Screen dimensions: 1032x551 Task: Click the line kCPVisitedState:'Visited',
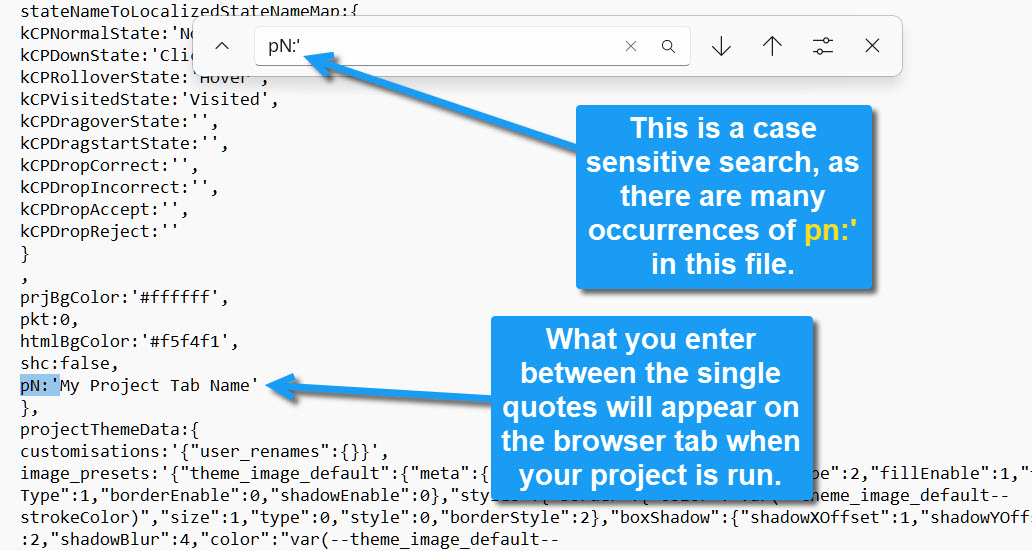click(149, 99)
